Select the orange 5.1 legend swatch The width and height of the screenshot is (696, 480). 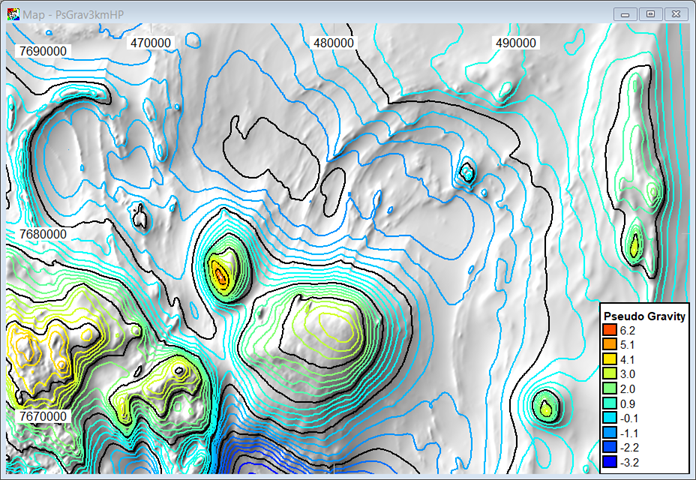coord(610,345)
